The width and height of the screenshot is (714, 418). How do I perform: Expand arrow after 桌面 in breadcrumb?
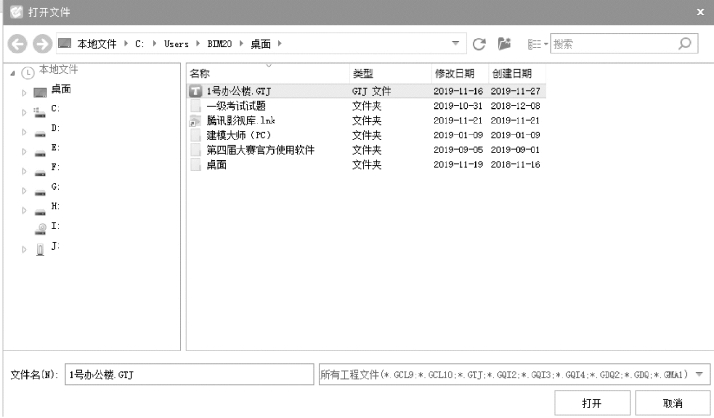pos(280,44)
